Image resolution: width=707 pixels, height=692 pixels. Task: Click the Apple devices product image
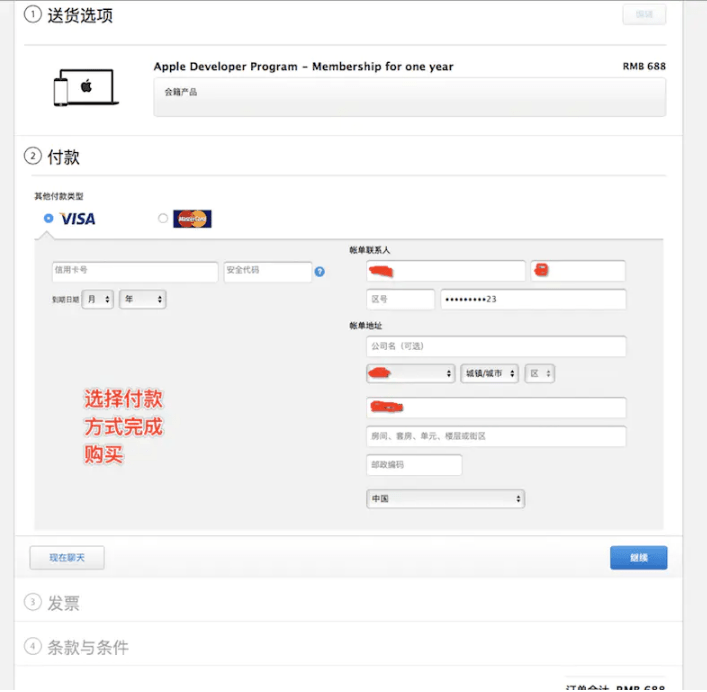[x=86, y=87]
